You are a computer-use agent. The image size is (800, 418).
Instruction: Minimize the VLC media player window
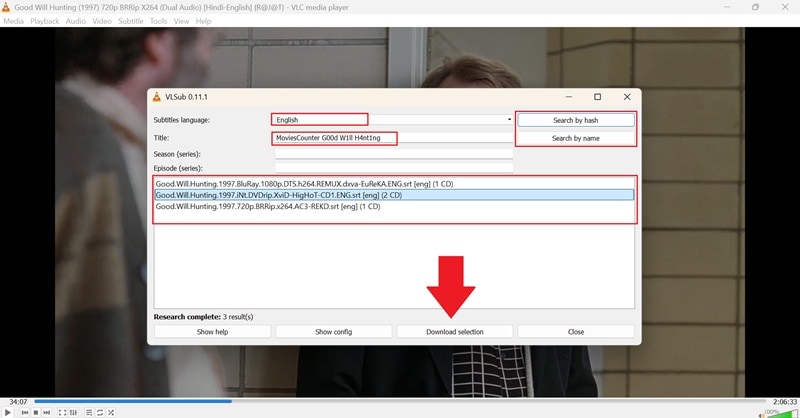point(727,7)
